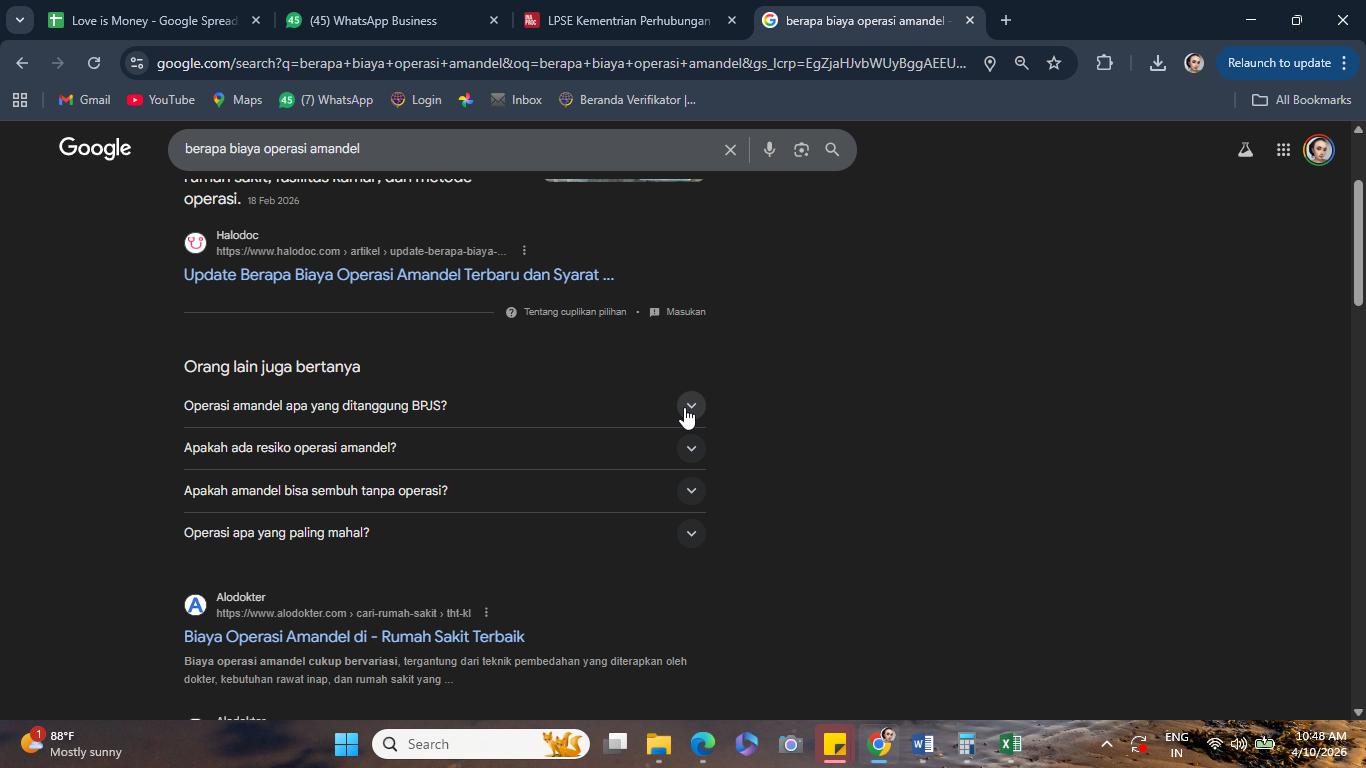Search by image with Google Lens
This screenshot has width=1366, height=768.
pyautogui.click(x=801, y=150)
